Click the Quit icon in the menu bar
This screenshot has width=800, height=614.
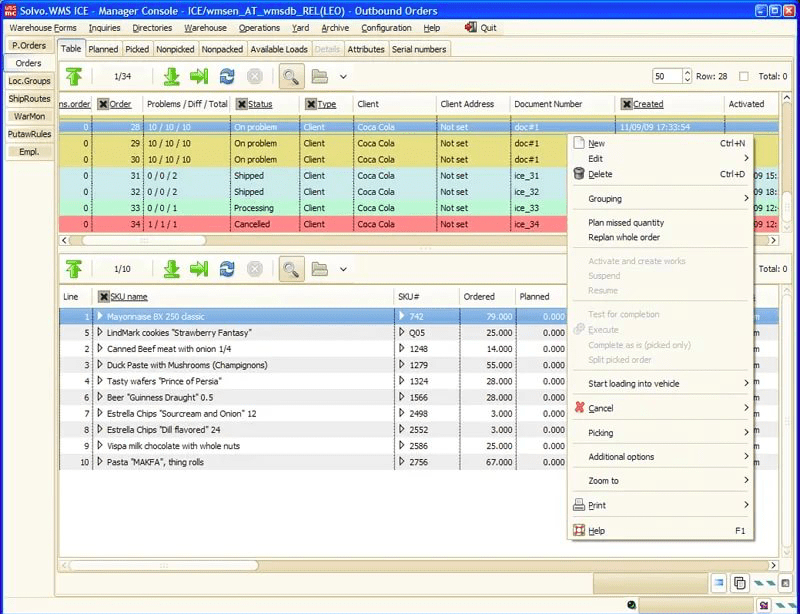click(469, 28)
